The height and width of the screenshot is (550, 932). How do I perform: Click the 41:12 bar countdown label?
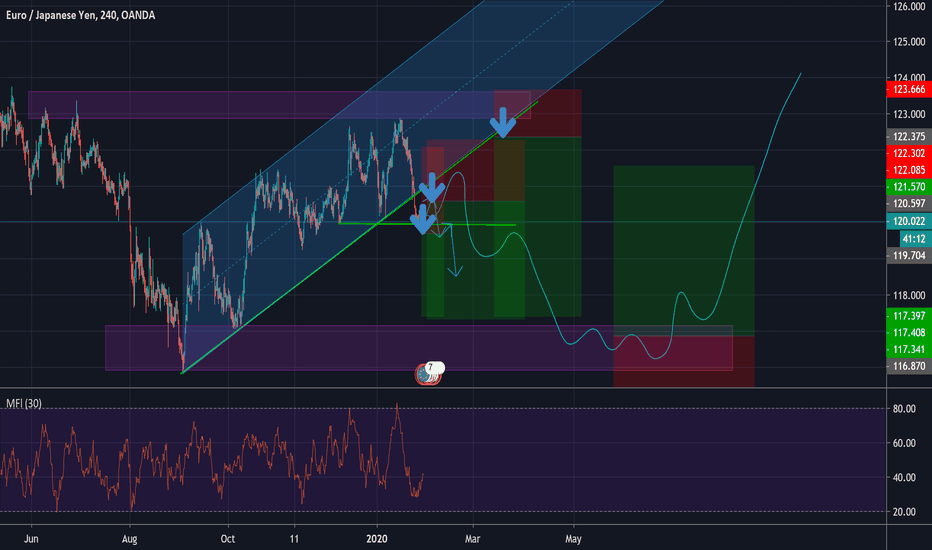click(x=914, y=239)
